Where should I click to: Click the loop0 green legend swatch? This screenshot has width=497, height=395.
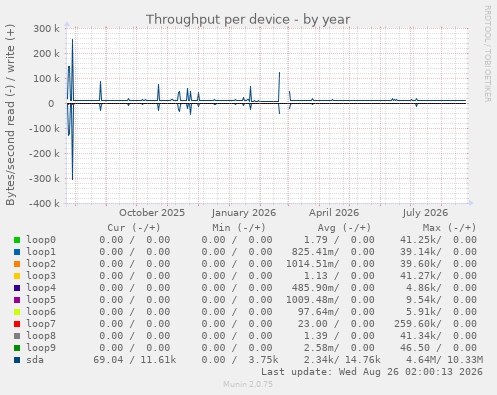17,240
